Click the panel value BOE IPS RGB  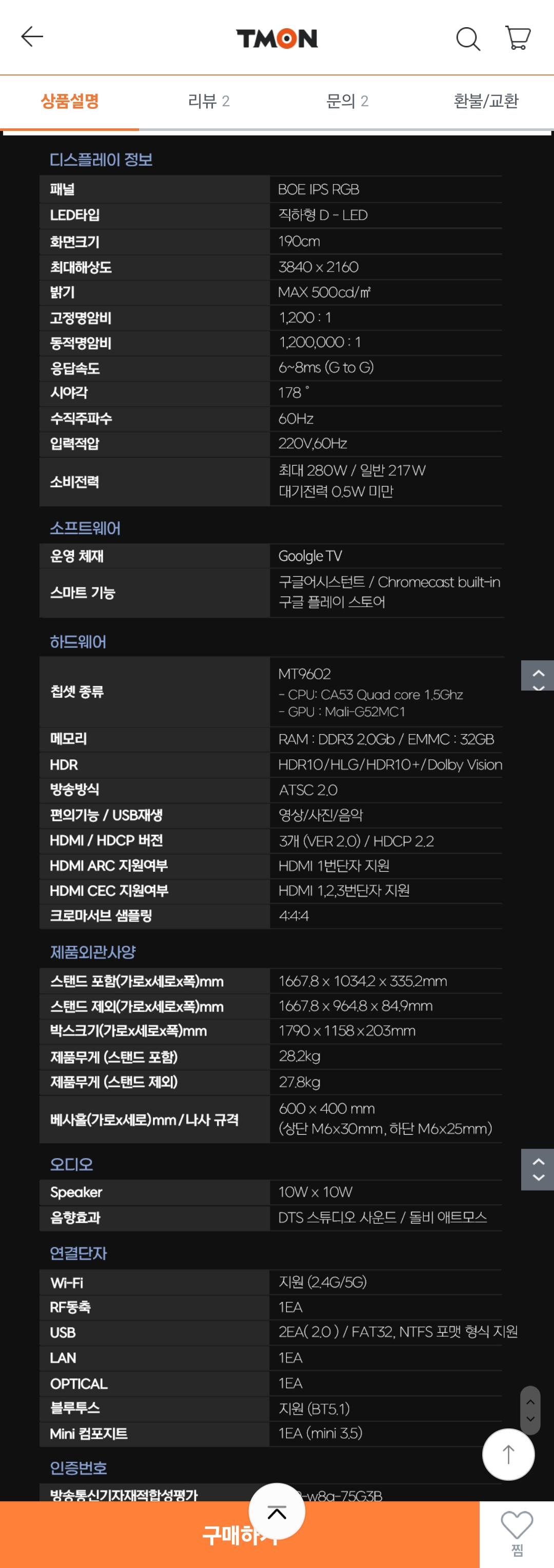pyautogui.click(x=318, y=189)
